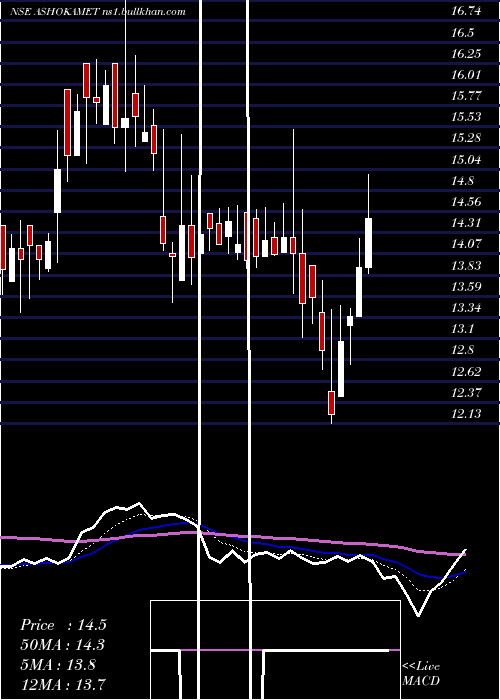
Task: Click the 14.31 price axis label
Action: tap(466, 223)
